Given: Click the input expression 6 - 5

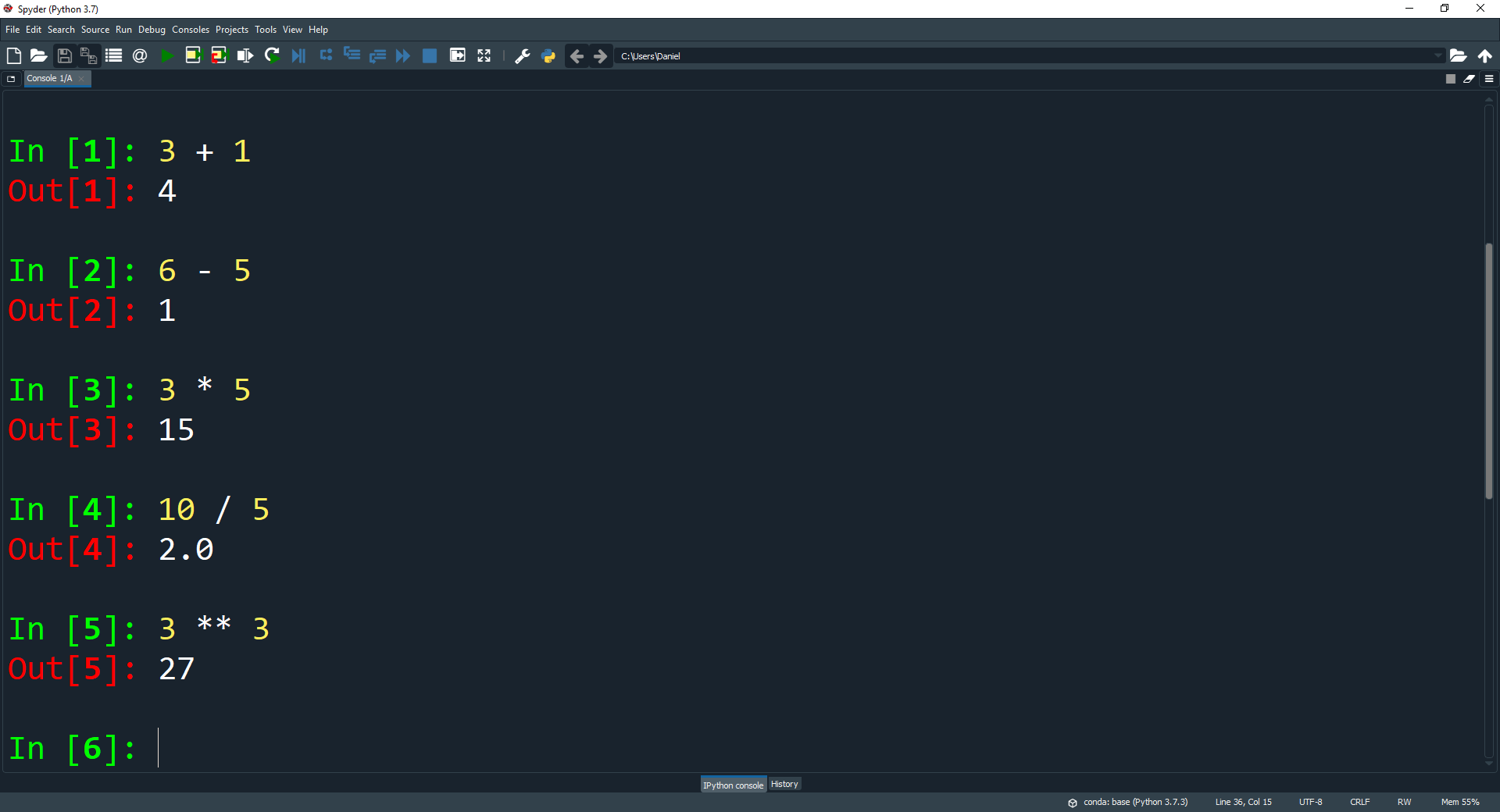Looking at the screenshot, I should coord(205,270).
